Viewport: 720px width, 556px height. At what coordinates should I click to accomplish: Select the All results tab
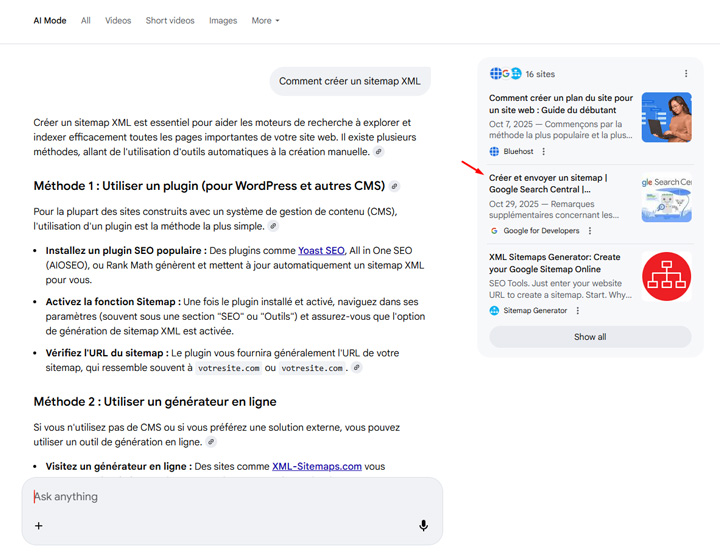point(86,20)
